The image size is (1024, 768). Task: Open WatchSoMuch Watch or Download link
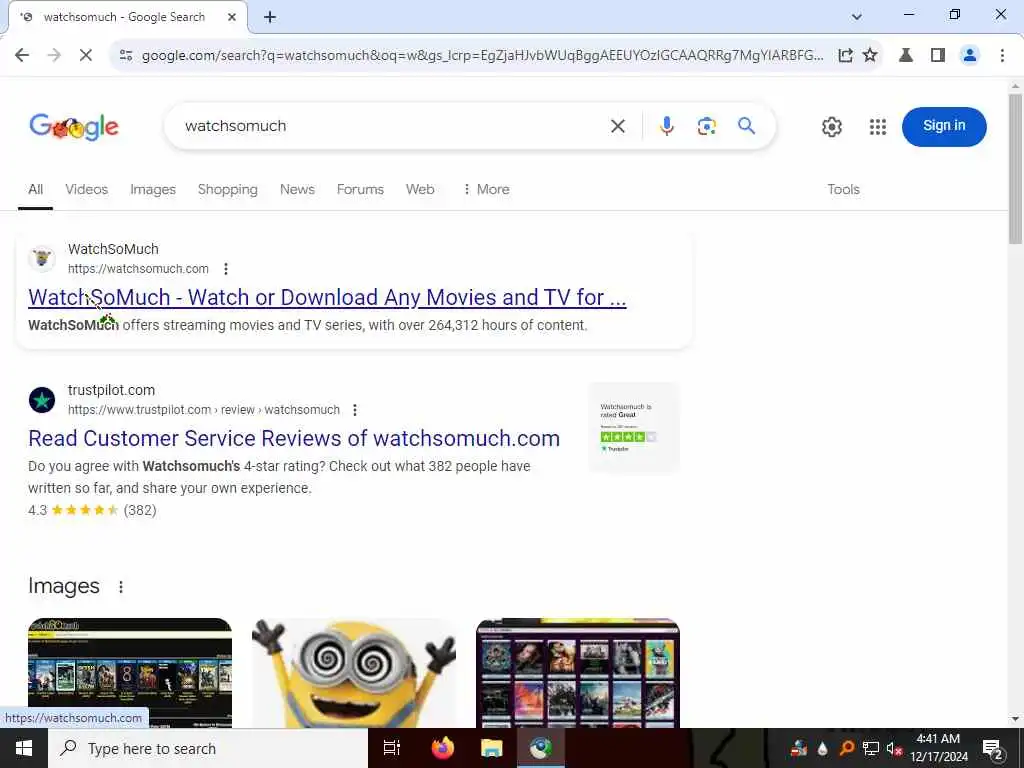(327, 297)
